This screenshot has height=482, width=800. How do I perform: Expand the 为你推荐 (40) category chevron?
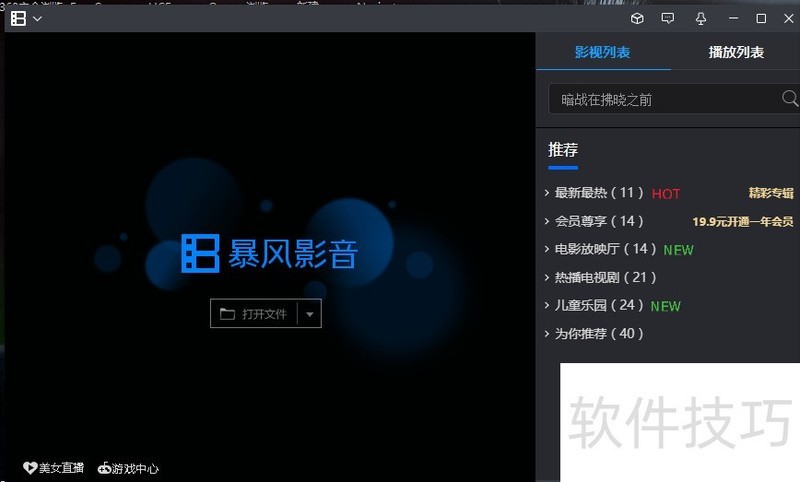[546, 334]
